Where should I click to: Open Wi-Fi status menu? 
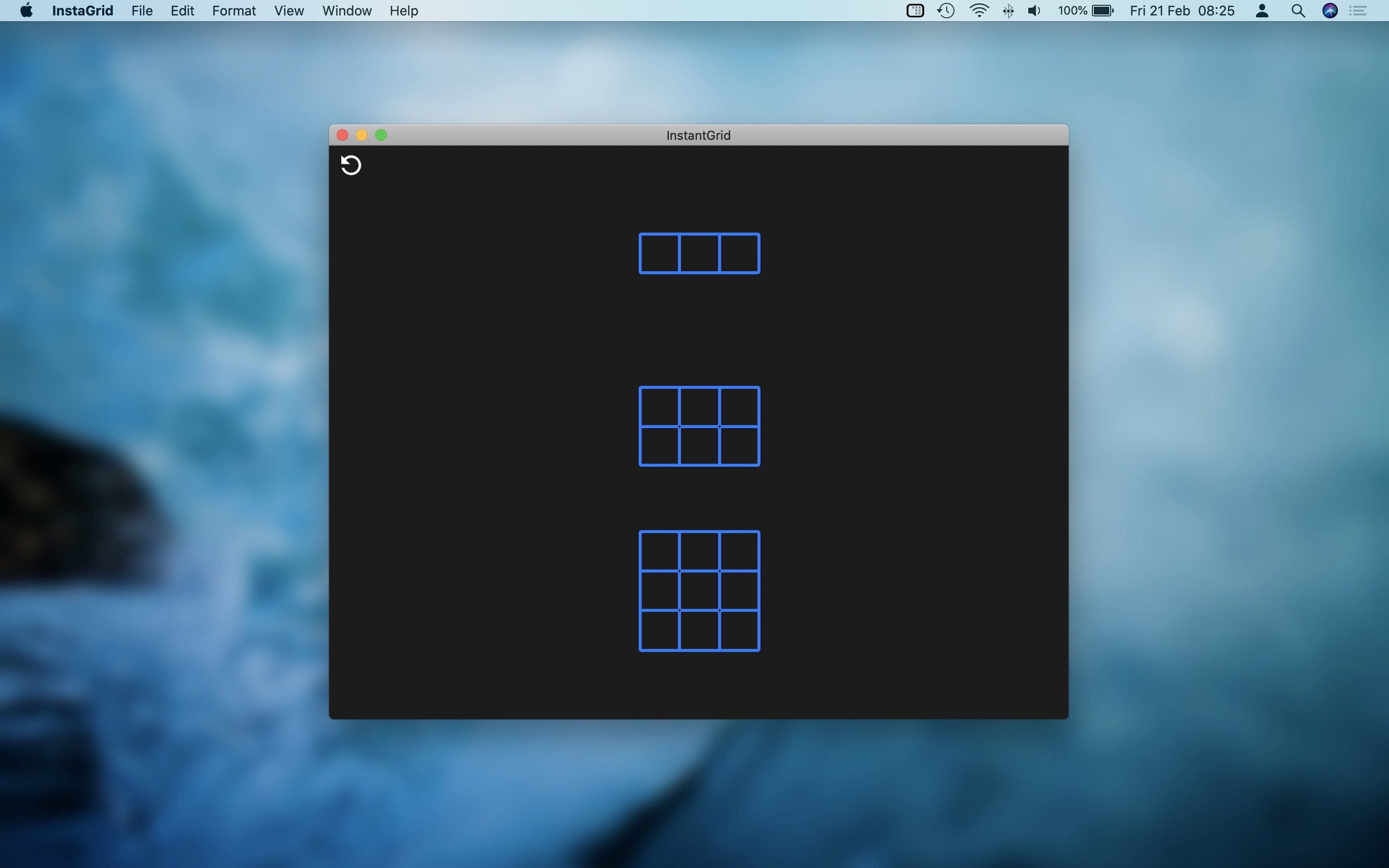tap(979, 11)
